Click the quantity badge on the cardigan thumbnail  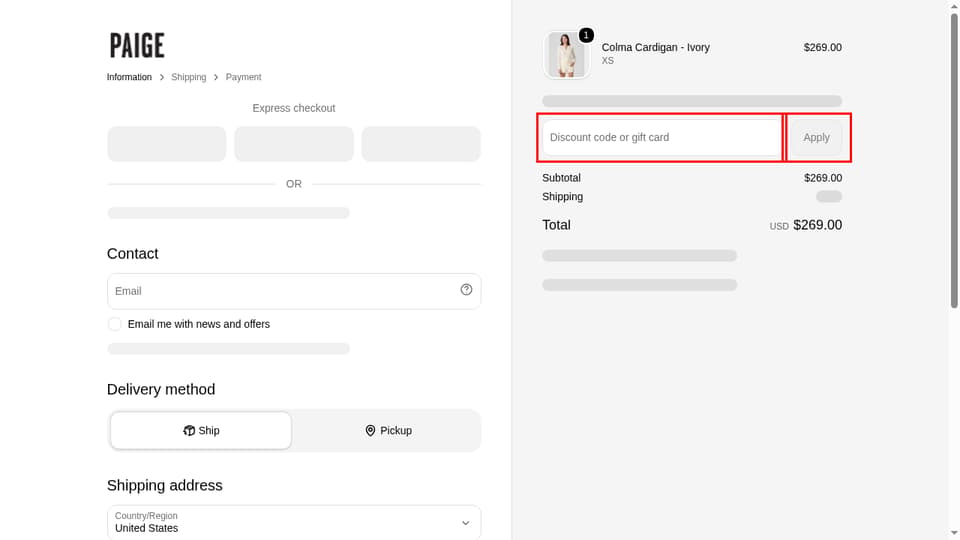586,36
